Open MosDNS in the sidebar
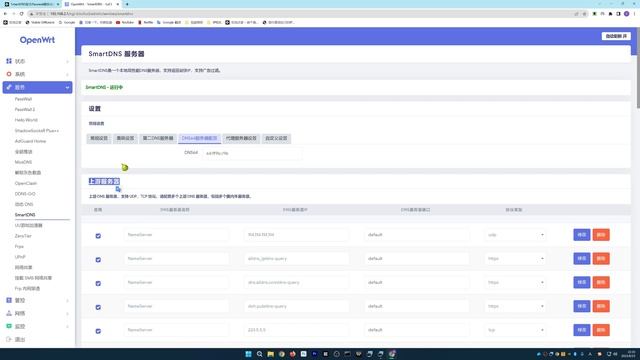The image size is (640, 360). (23, 162)
